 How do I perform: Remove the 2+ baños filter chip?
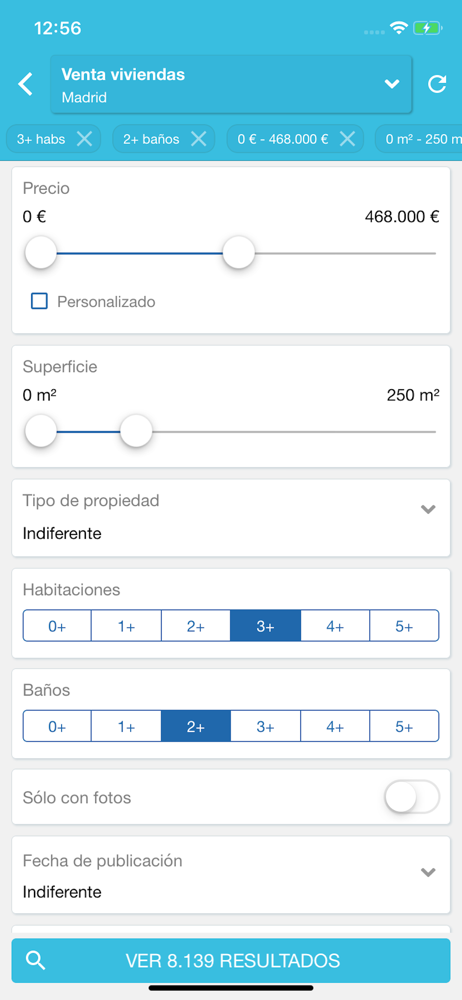coord(198,138)
